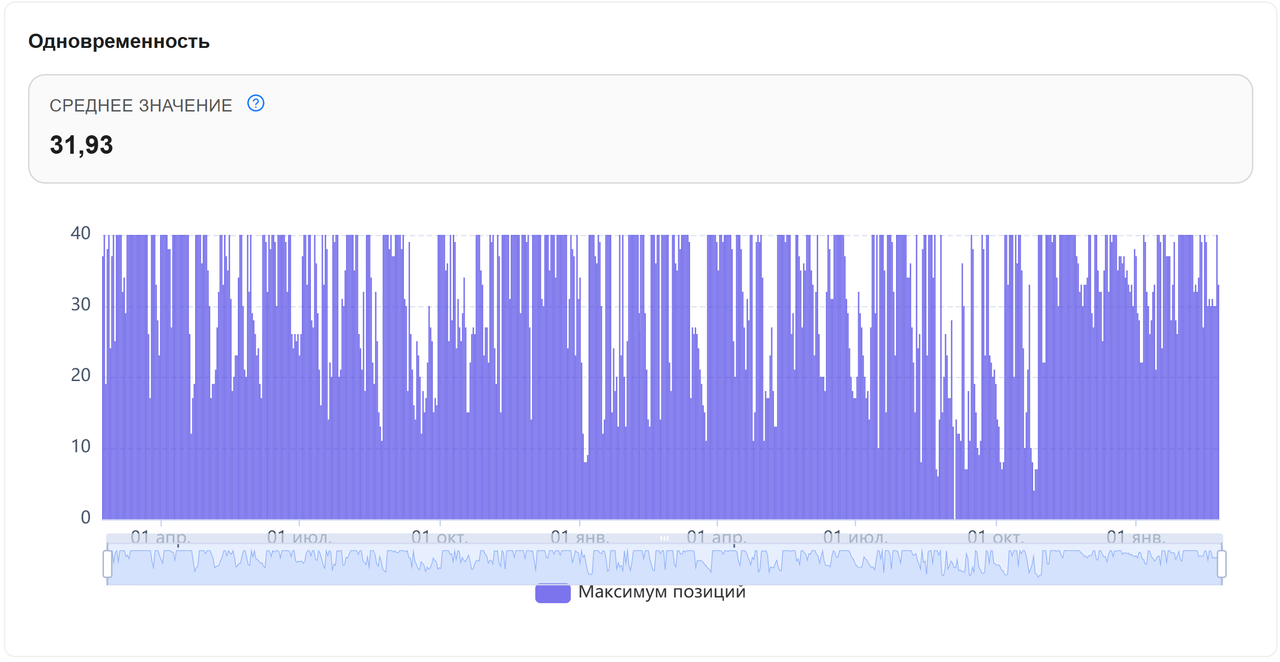Grab the right range slider handle
The height and width of the screenshot is (662, 1280).
[1221, 564]
